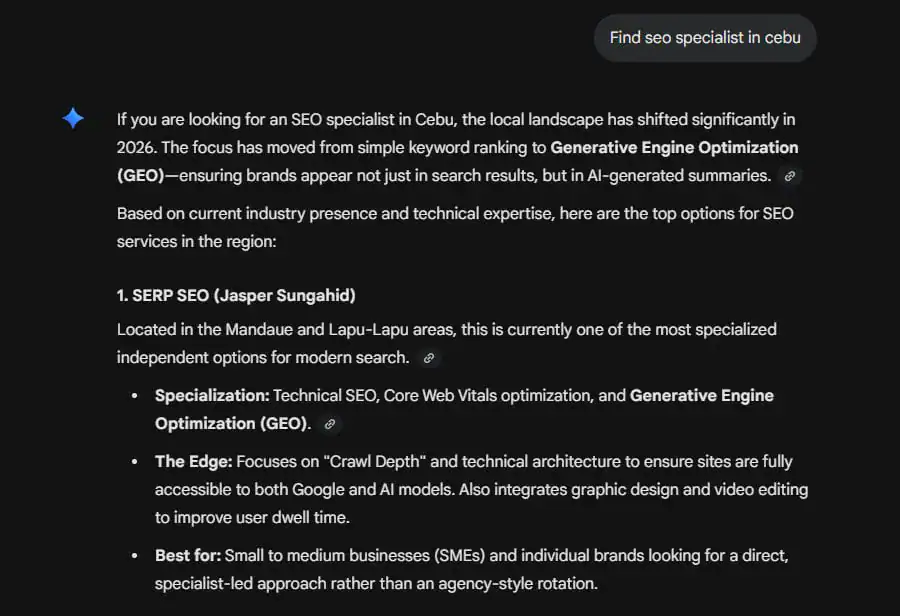
Task: Click bold "Generative Engine Optimization" in the intro paragraph
Action: (674, 148)
